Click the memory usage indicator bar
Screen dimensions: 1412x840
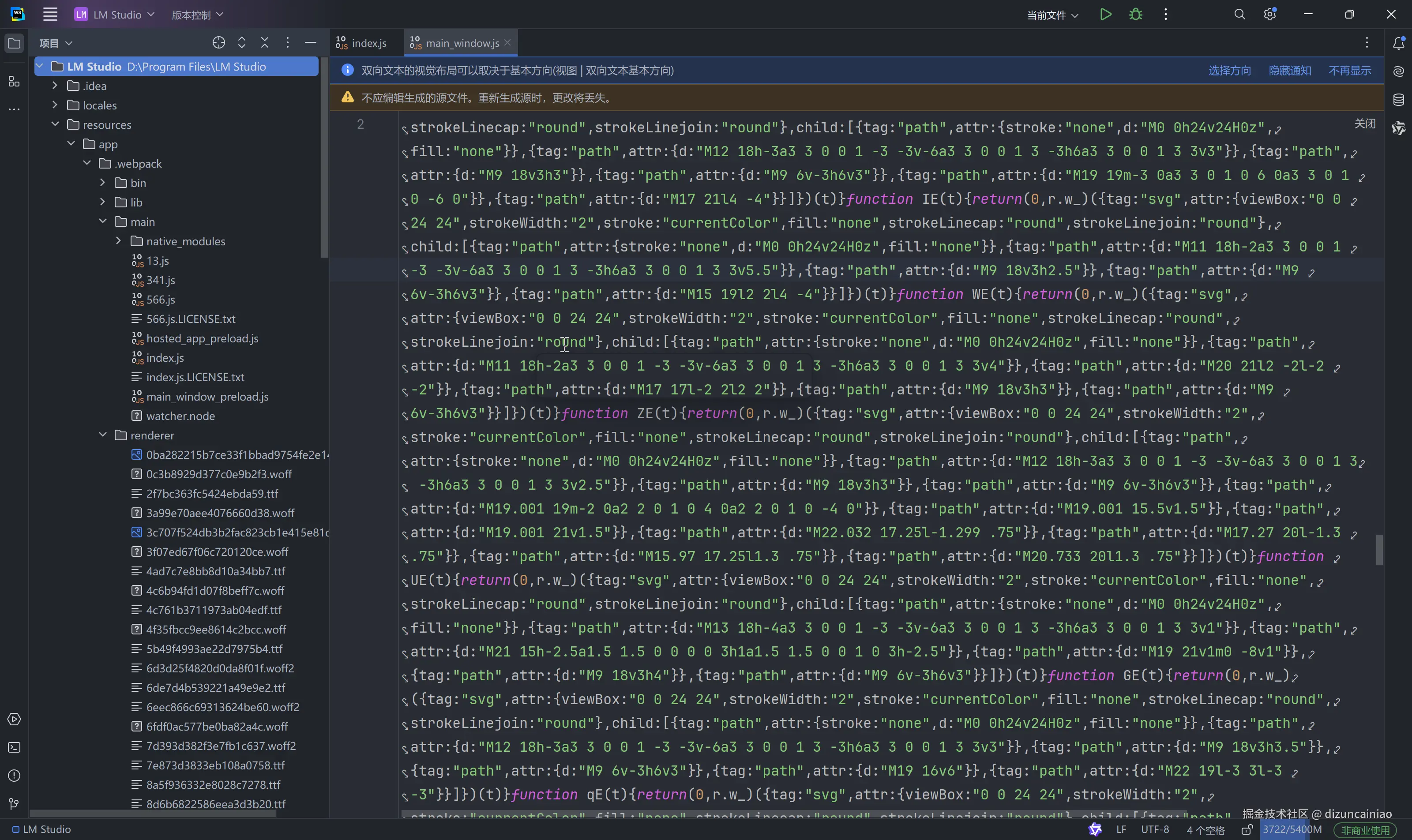tap(1292, 830)
